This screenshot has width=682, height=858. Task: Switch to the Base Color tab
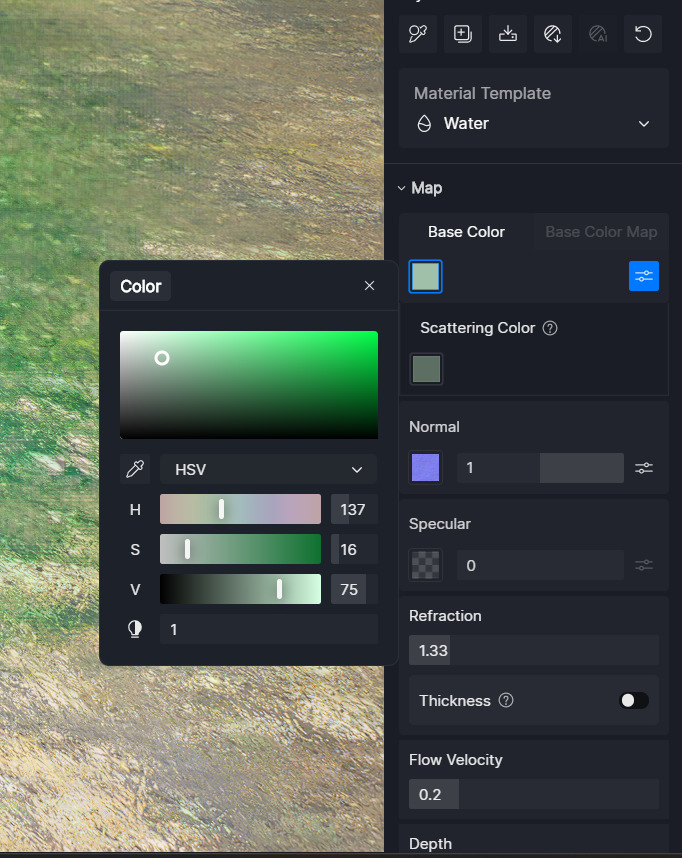coord(466,232)
